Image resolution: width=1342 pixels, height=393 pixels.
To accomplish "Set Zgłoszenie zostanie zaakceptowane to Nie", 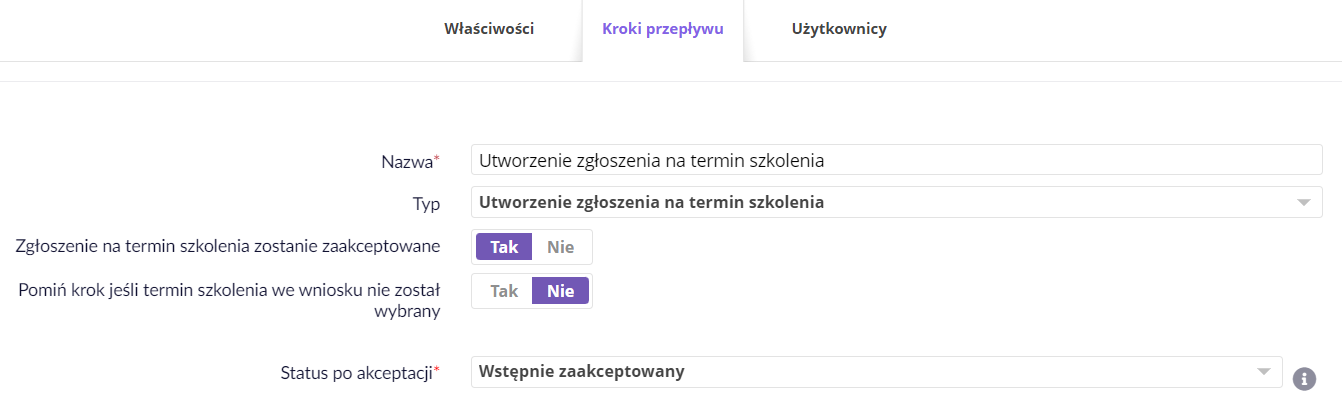I will pyautogui.click(x=561, y=247).
